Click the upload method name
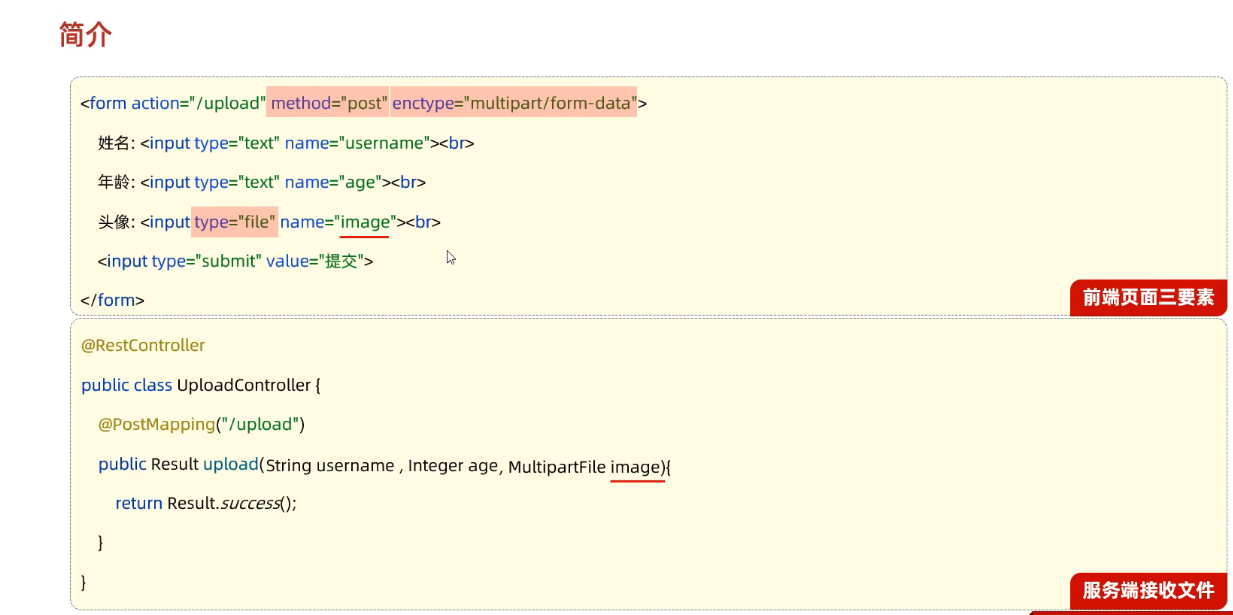This screenshot has width=1233, height=615. point(231,464)
